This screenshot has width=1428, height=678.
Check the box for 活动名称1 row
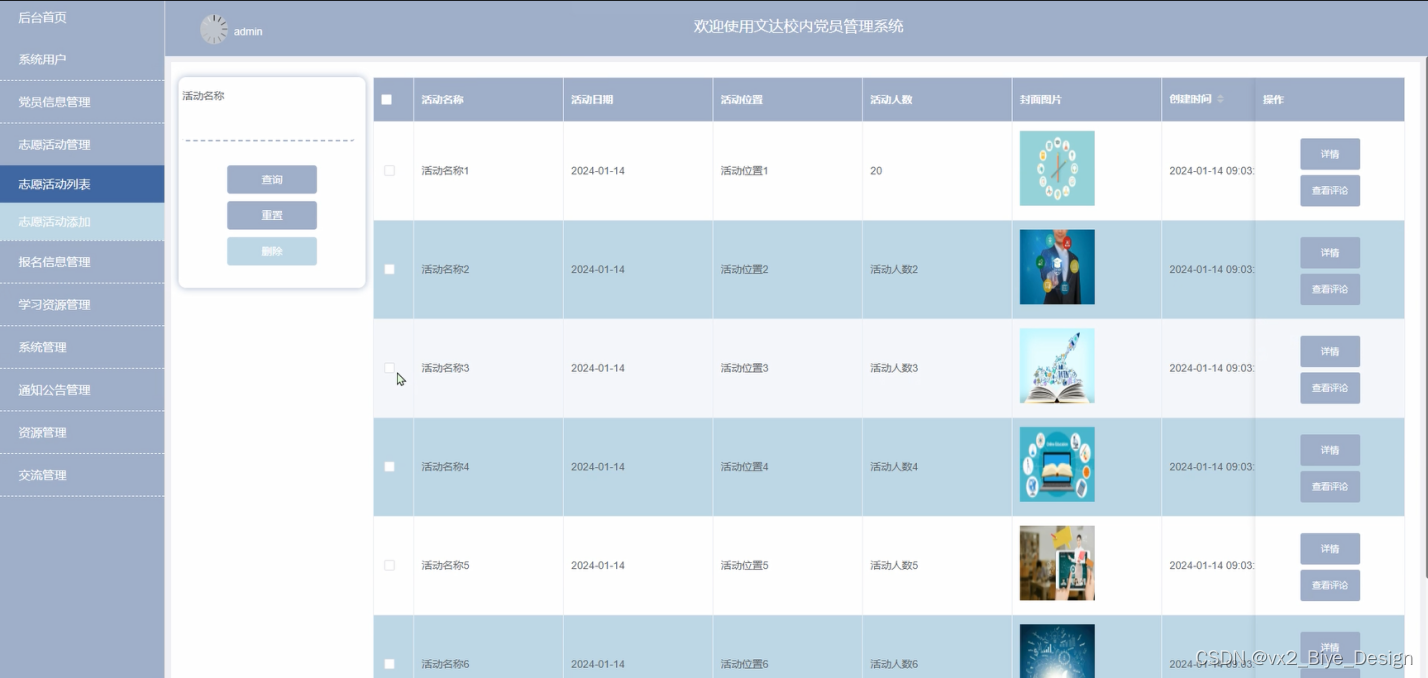click(x=390, y=171)
